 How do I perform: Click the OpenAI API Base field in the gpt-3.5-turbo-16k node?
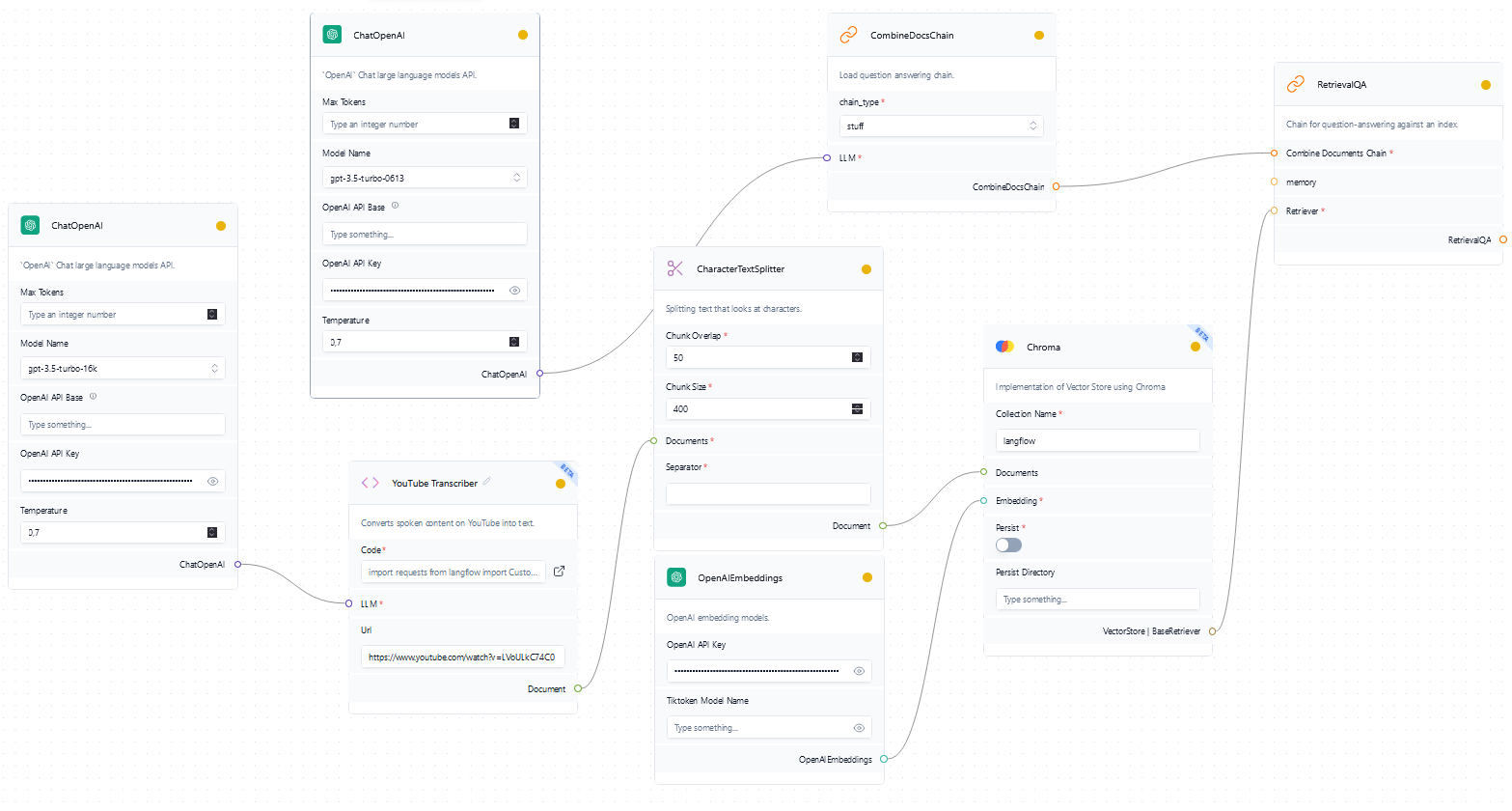click(x=123, y=424)
